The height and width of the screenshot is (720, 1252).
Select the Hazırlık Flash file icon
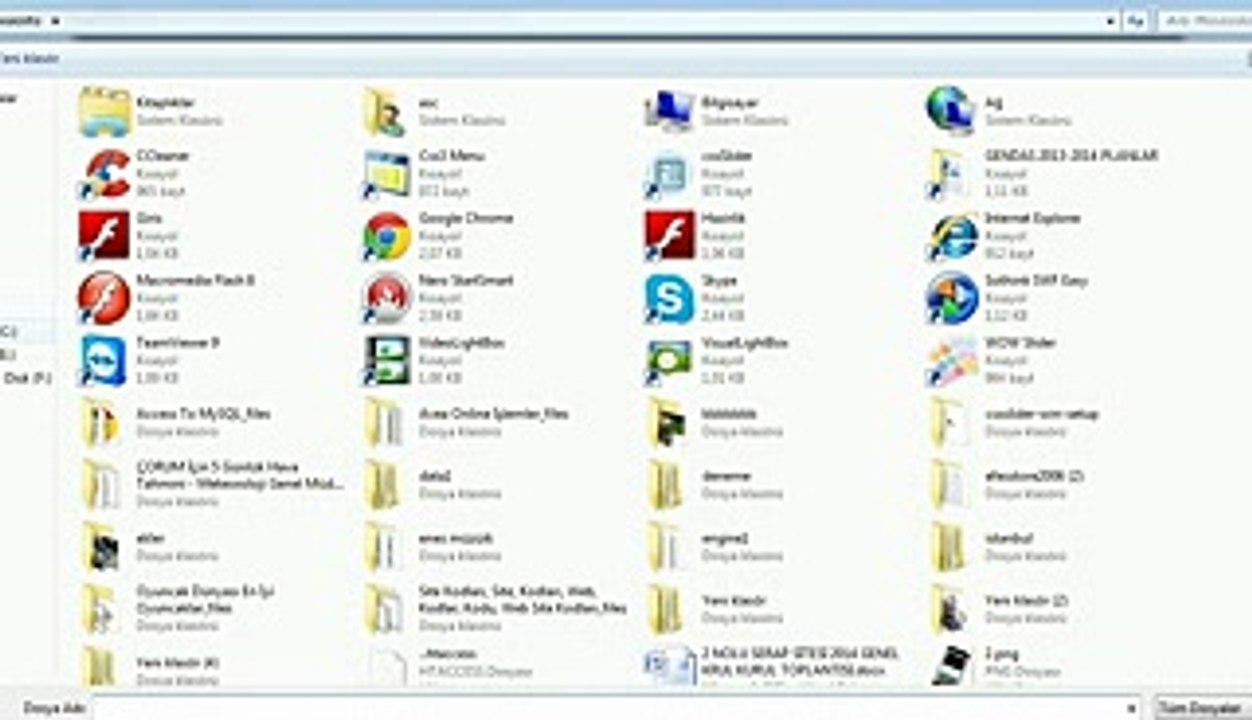click(x=669, y=236)
